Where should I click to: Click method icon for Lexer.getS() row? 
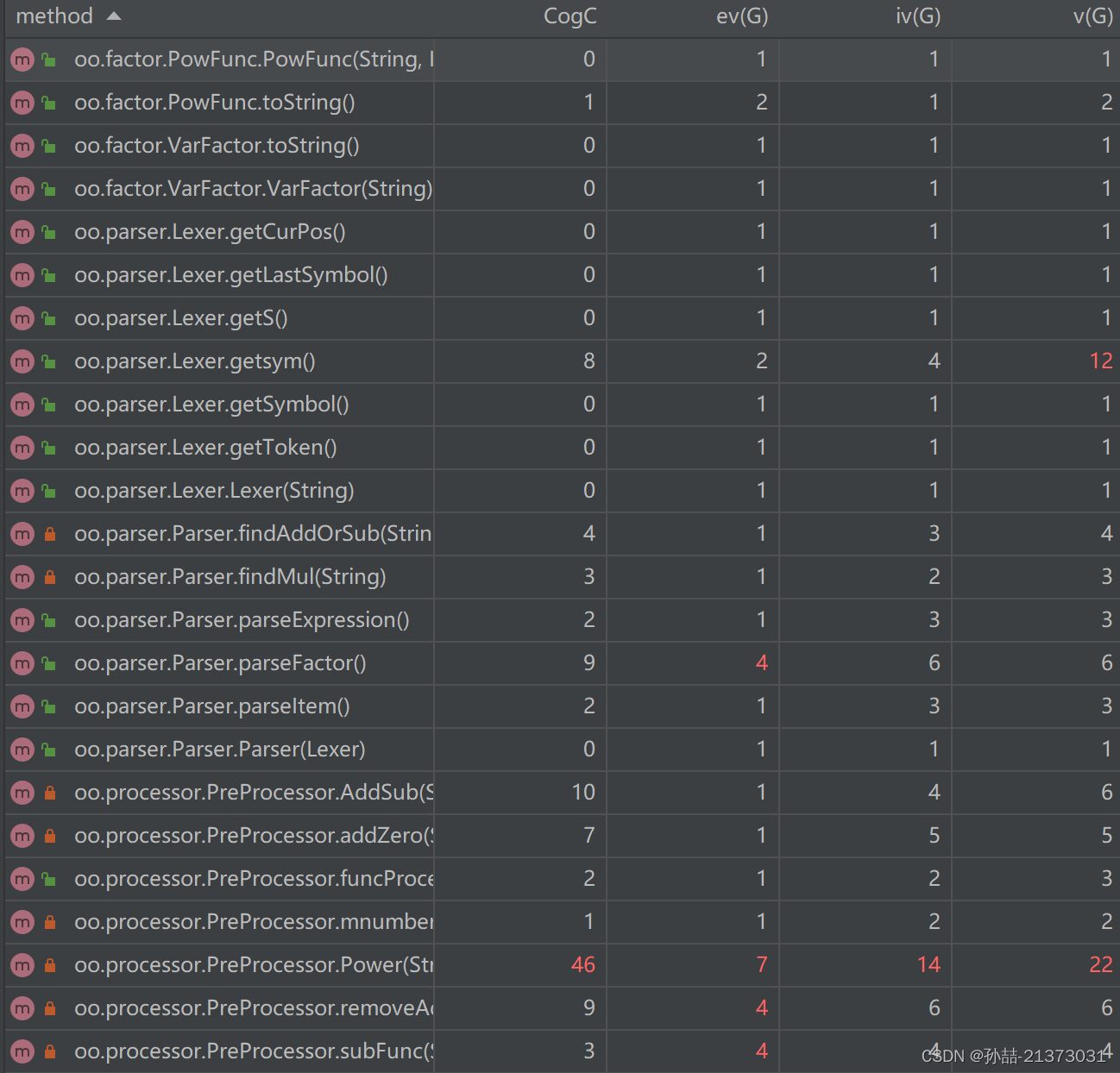click(x=22, y=318)
